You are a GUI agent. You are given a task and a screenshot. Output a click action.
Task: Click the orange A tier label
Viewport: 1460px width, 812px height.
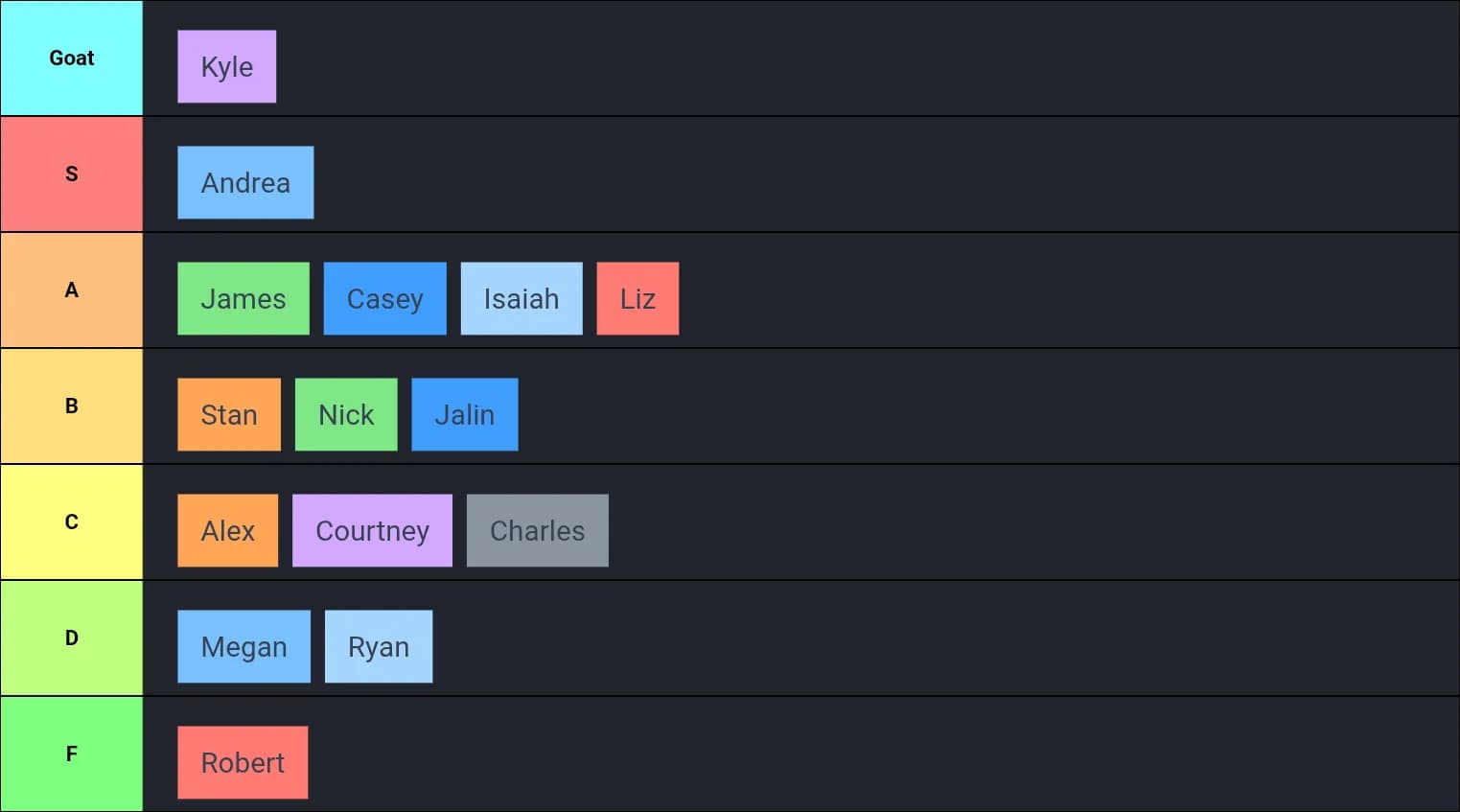72,290
